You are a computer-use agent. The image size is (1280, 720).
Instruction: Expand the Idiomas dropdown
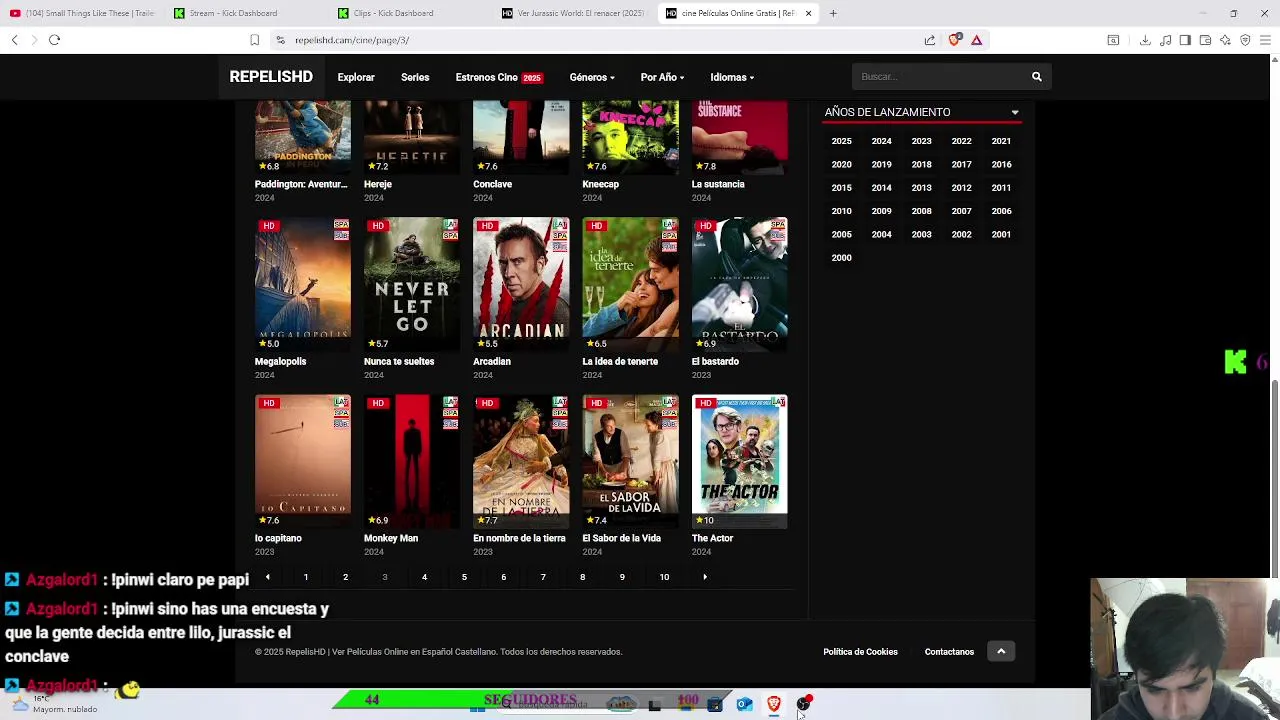(x=732, y=77)
